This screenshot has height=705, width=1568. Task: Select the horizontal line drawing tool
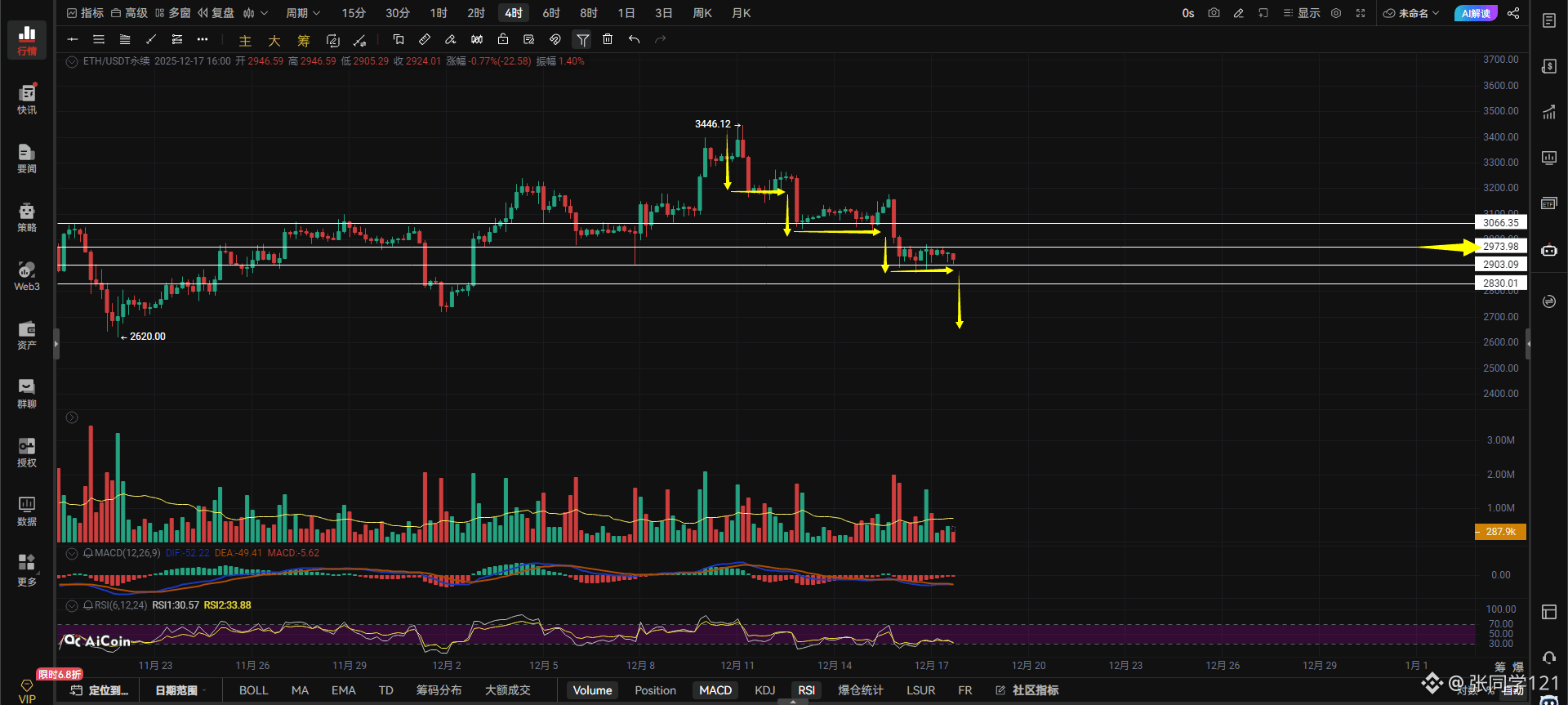pos(73,39)
